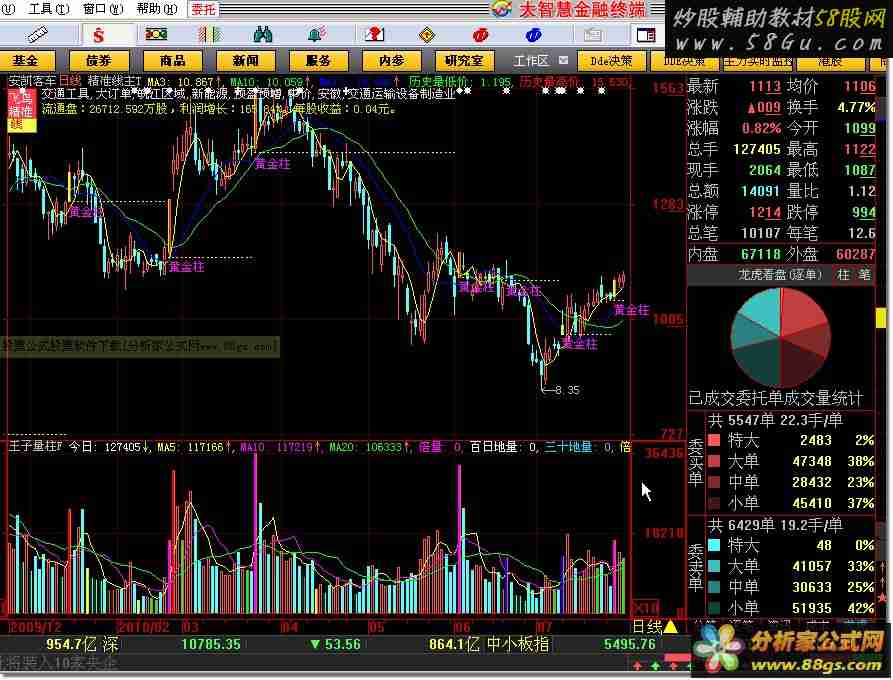Click the 内盘 value 67118
Viewport: 893px width, 680px height.
point(761,254)
